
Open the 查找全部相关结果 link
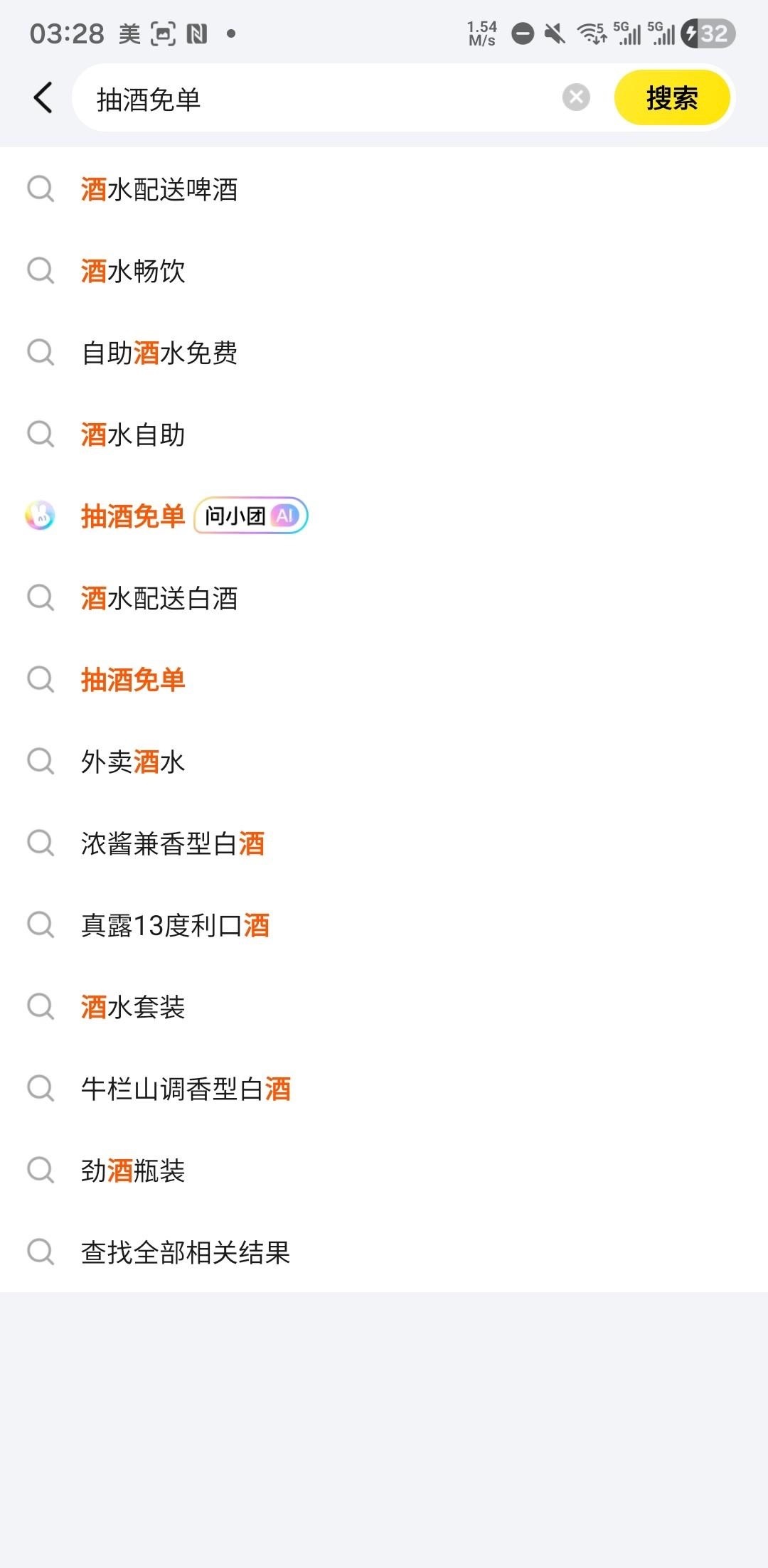click(x=186, y=1253)
